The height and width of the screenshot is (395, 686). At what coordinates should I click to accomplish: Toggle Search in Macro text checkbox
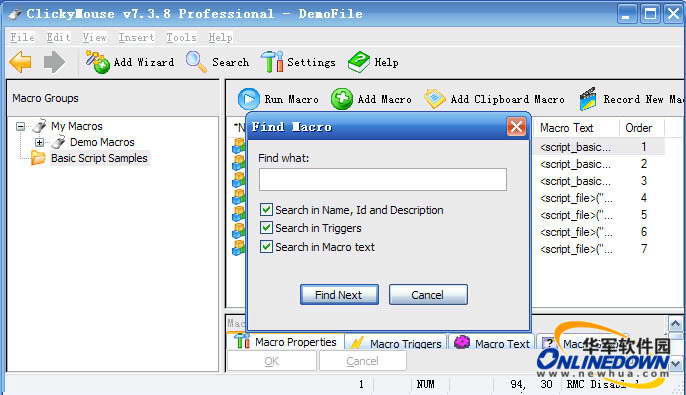click(266, 246)
